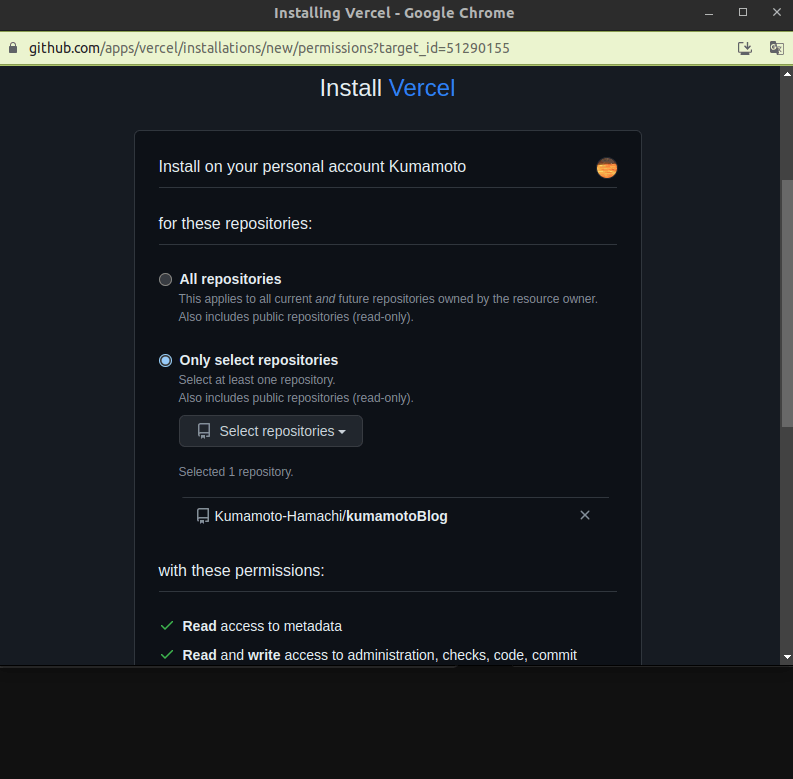Viewport: 793px width, 779px height.
Task: Click the green checkmark beside Read access to metadata
Action: [167, 626]
